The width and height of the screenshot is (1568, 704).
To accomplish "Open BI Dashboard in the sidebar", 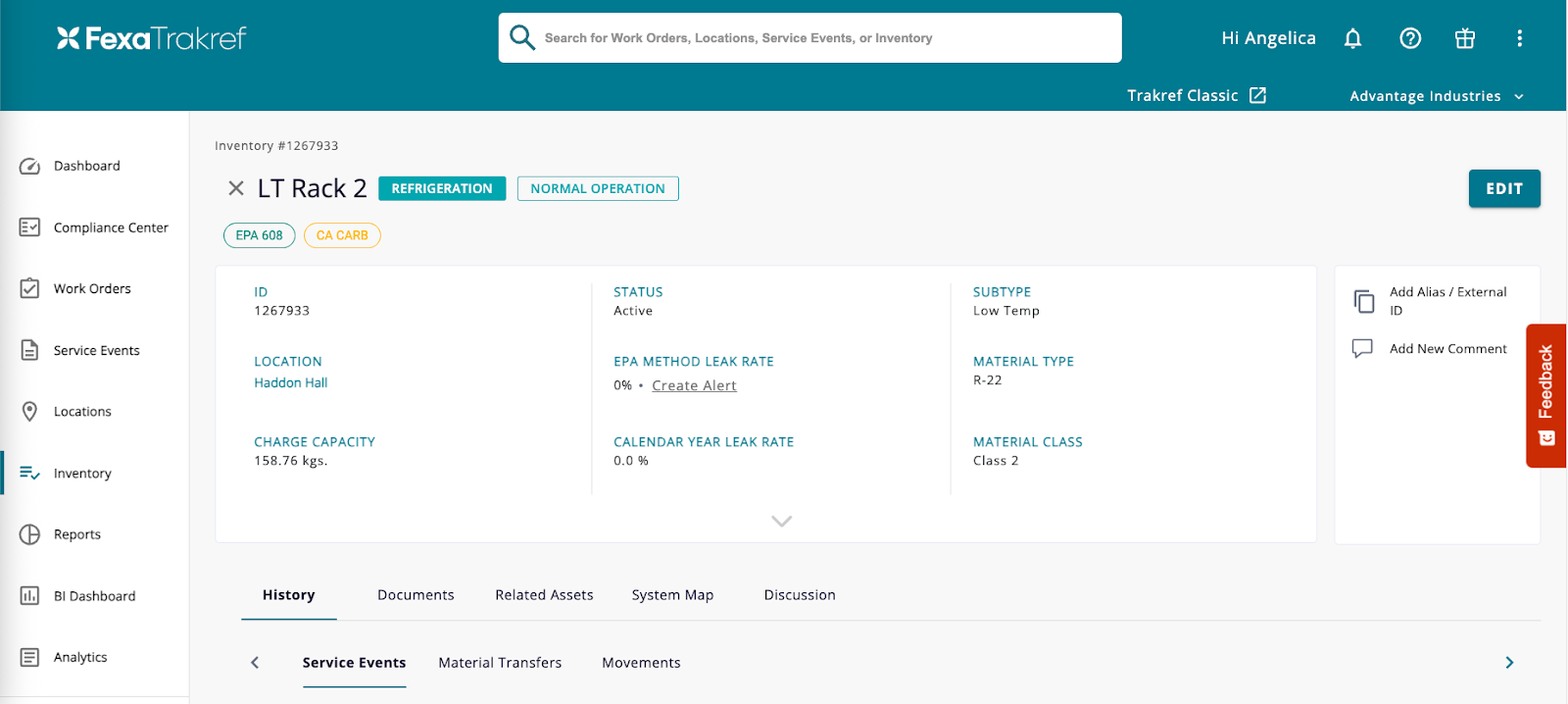I will pos(94,596).
